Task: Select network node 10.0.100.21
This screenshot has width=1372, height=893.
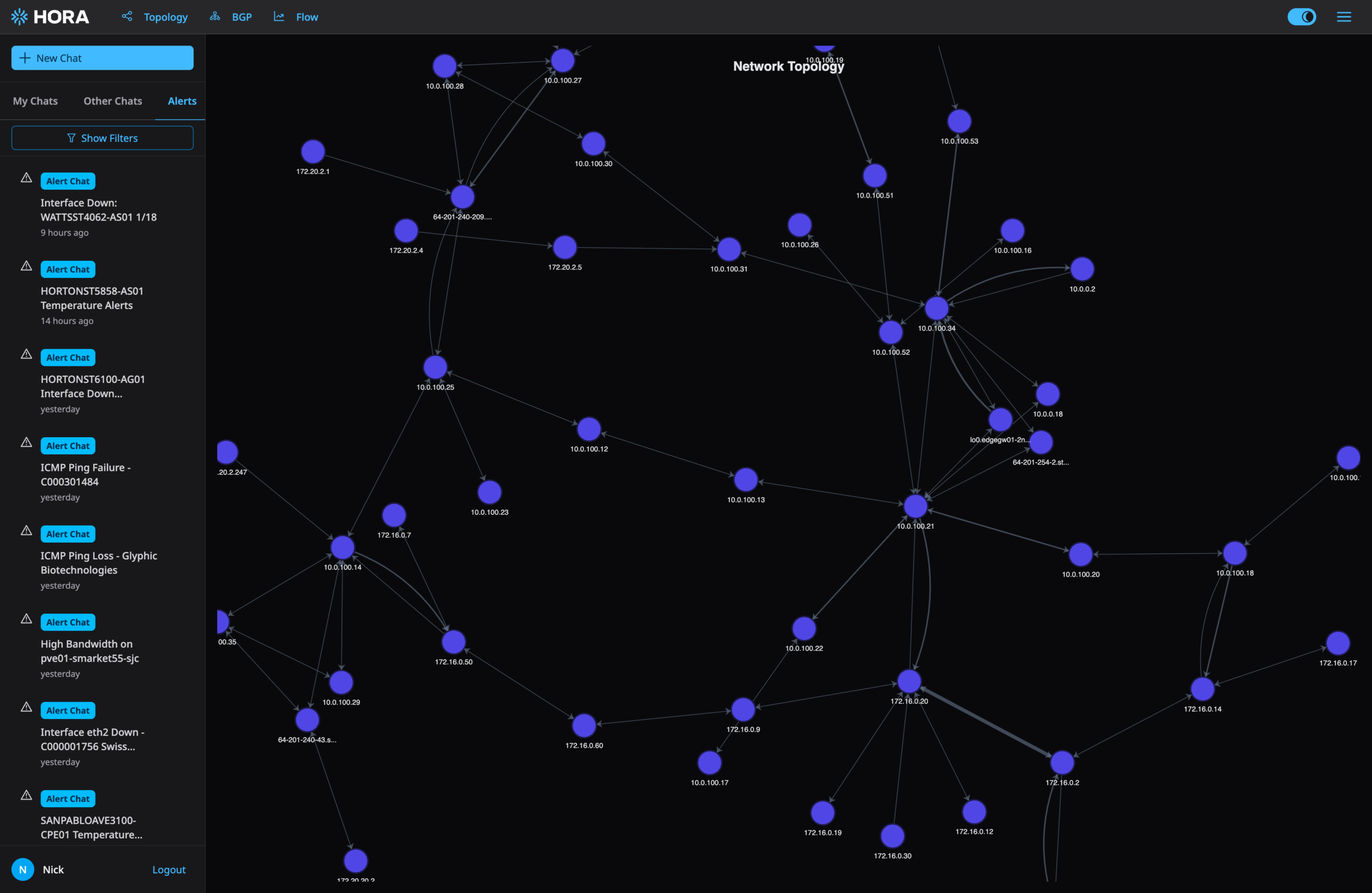Action: [x=915, y=506]
